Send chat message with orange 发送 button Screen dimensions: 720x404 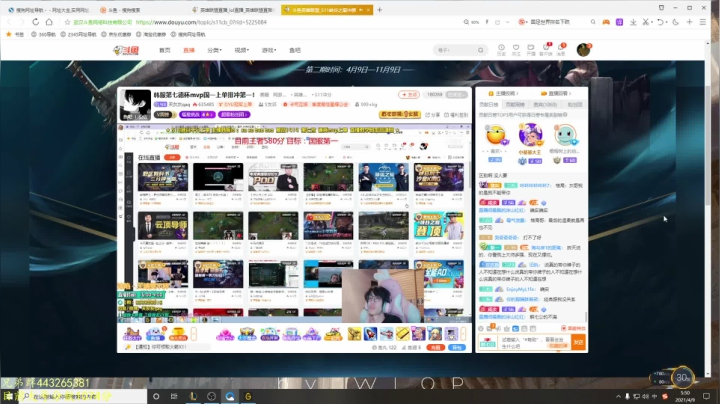click(x=578, y=342)
